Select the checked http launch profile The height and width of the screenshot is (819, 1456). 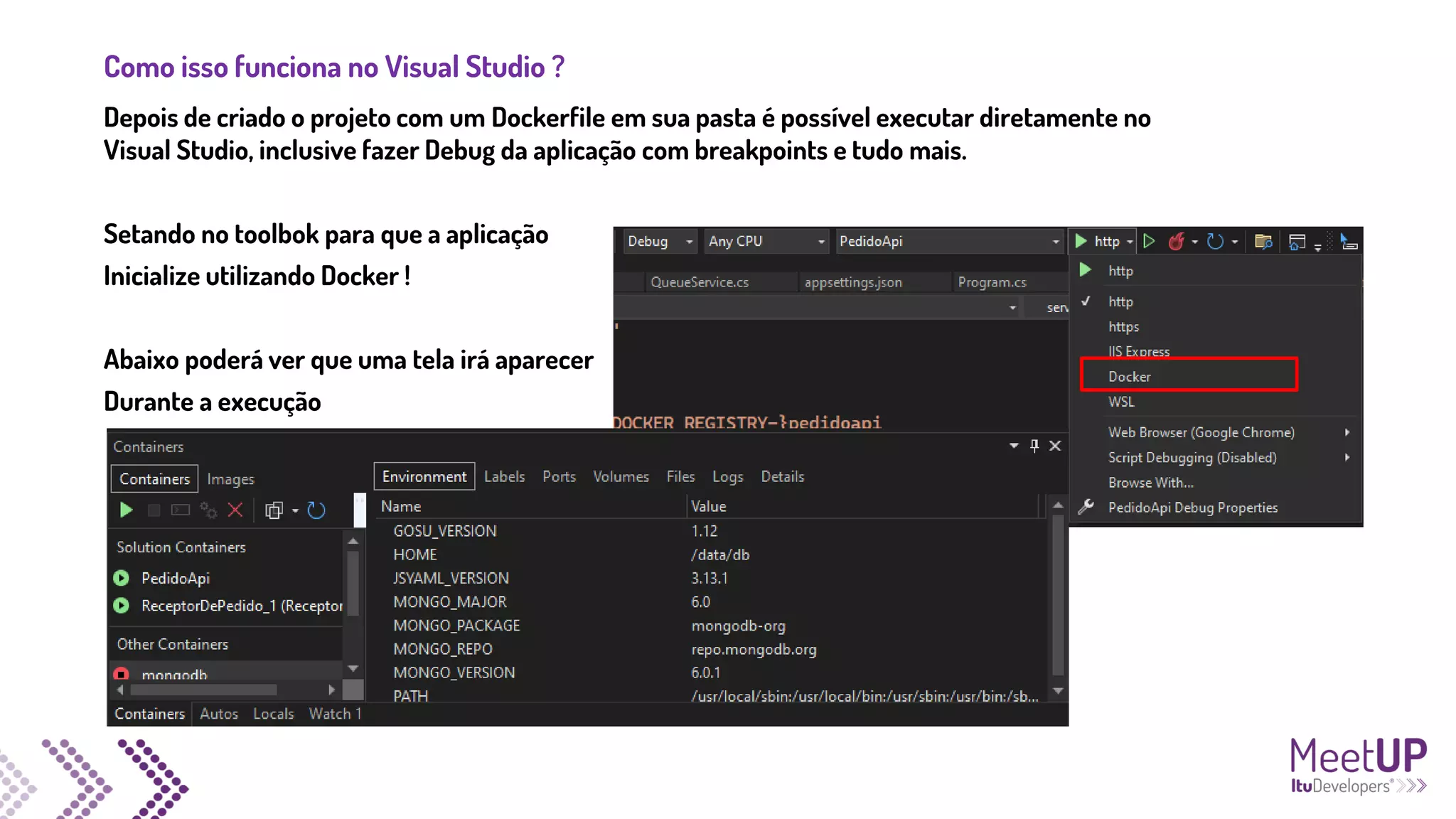(x=1217, y=301)
